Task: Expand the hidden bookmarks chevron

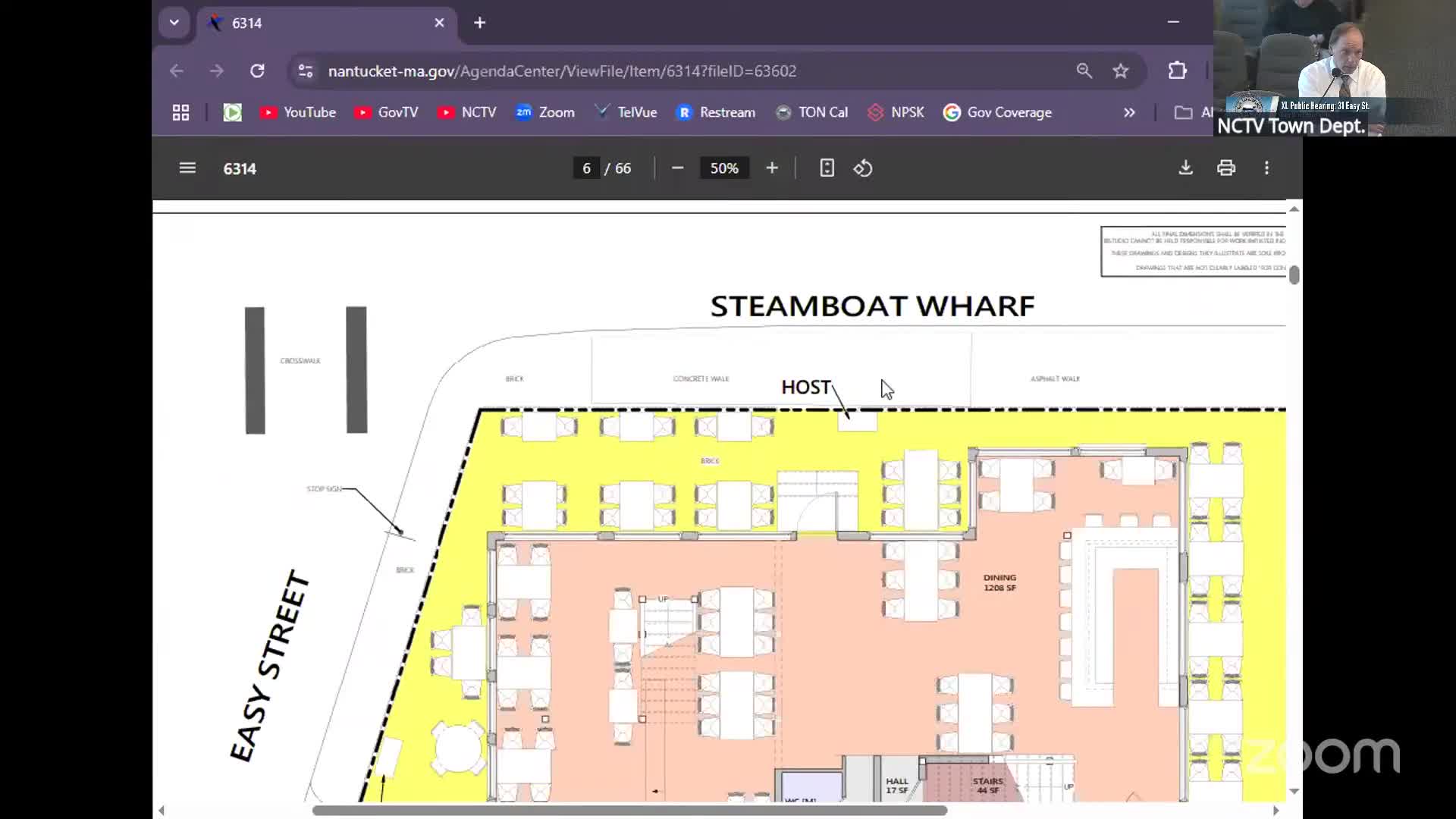Action: tap(1129, 113)
